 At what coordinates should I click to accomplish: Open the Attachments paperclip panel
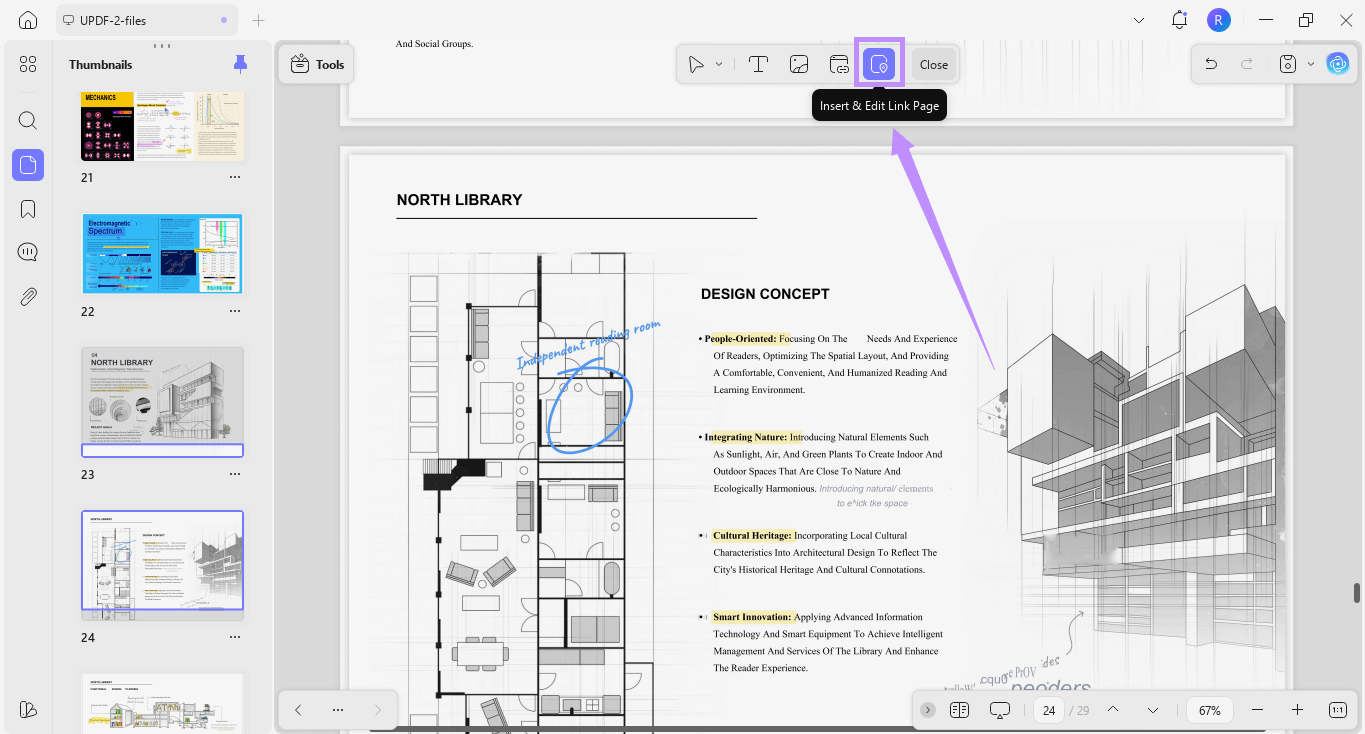click(28, 296)
